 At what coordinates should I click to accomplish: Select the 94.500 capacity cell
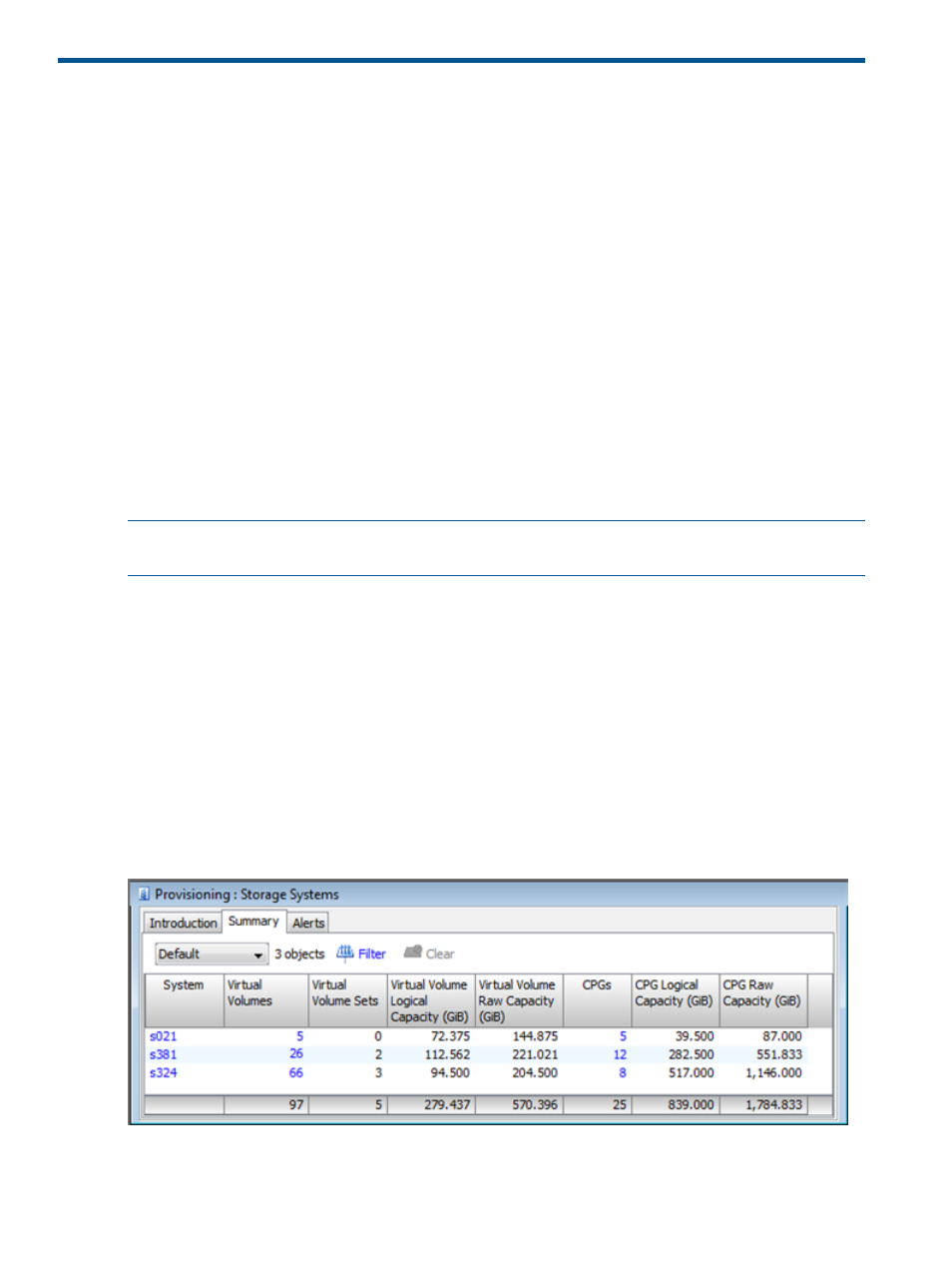[x=430, y=1073]
